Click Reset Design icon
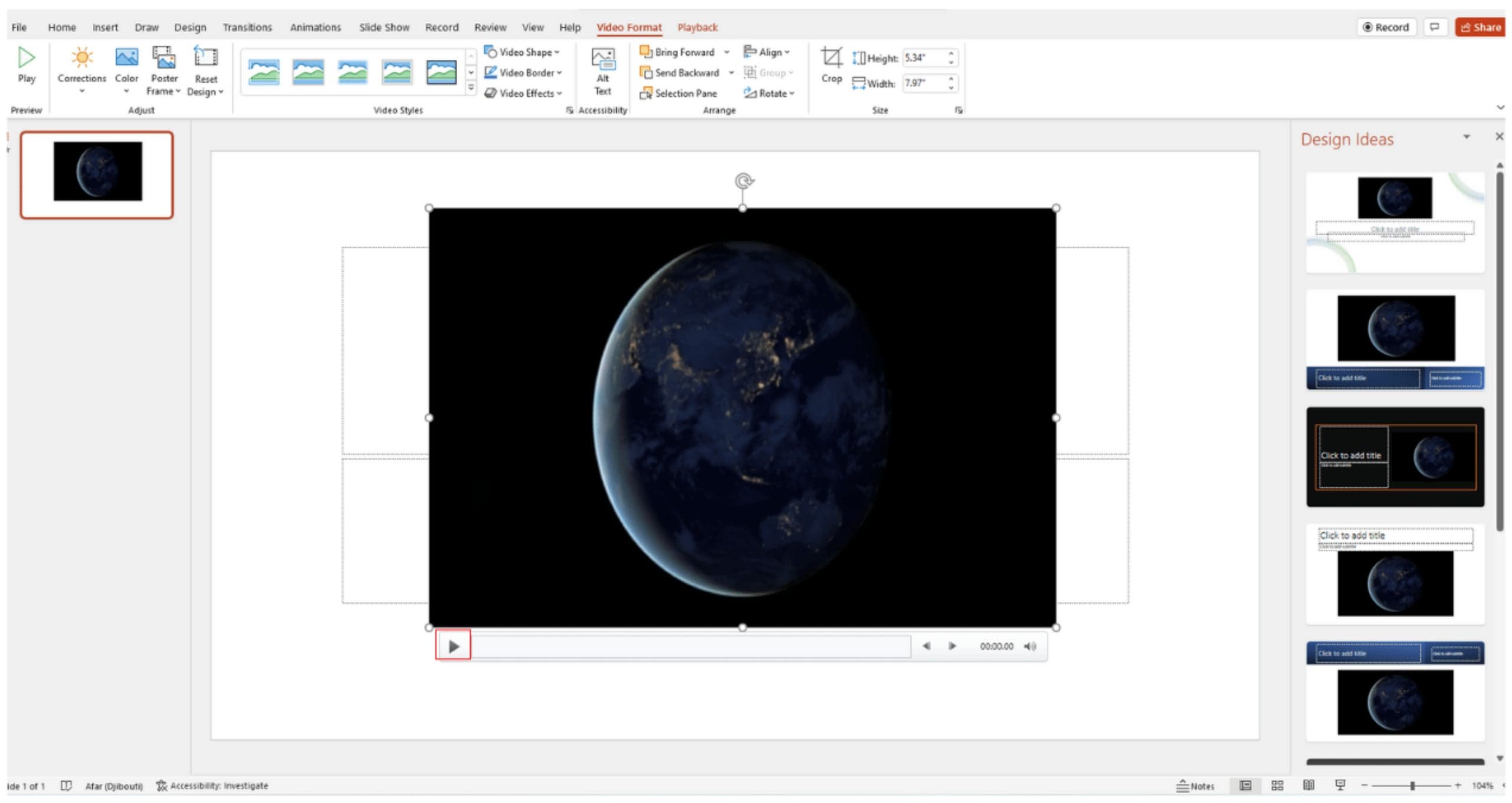Screen dimensions: 1512x803 [x=206, y=58]
